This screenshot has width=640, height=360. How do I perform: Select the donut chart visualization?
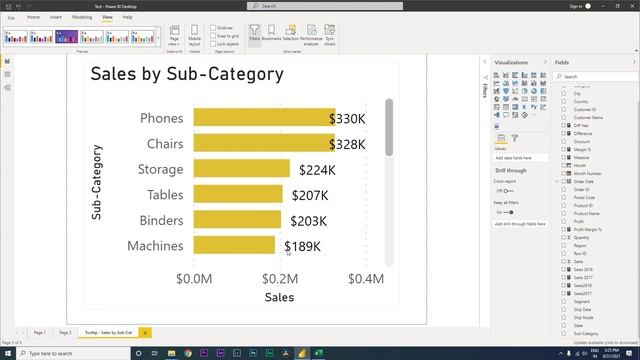click(533, 91)
